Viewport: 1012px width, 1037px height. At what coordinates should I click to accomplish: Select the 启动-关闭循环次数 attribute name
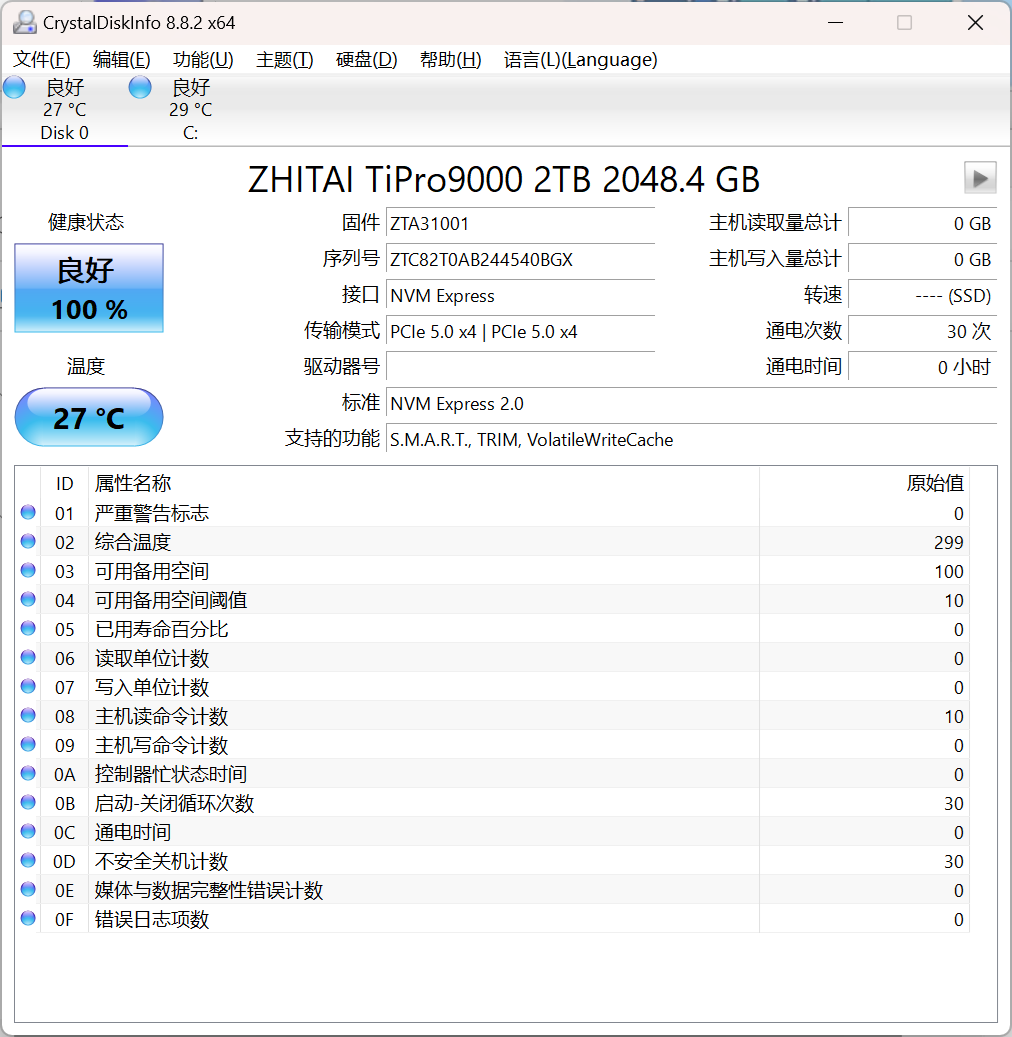(x=174, y=804)
